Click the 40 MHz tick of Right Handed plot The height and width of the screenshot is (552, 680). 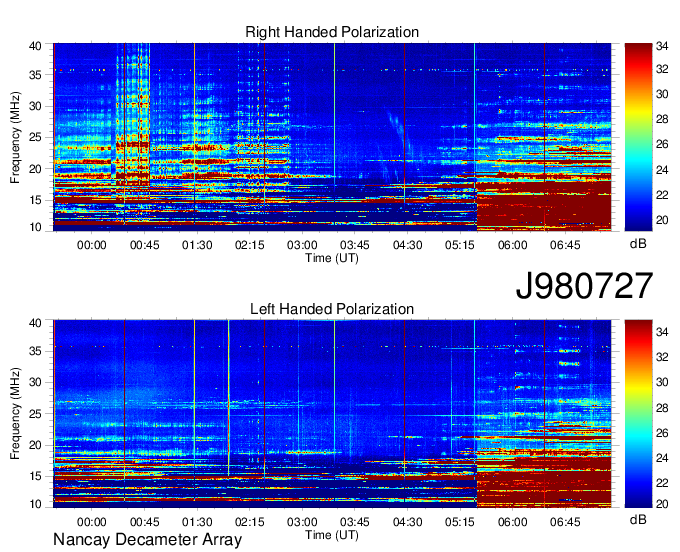(35, 46)
